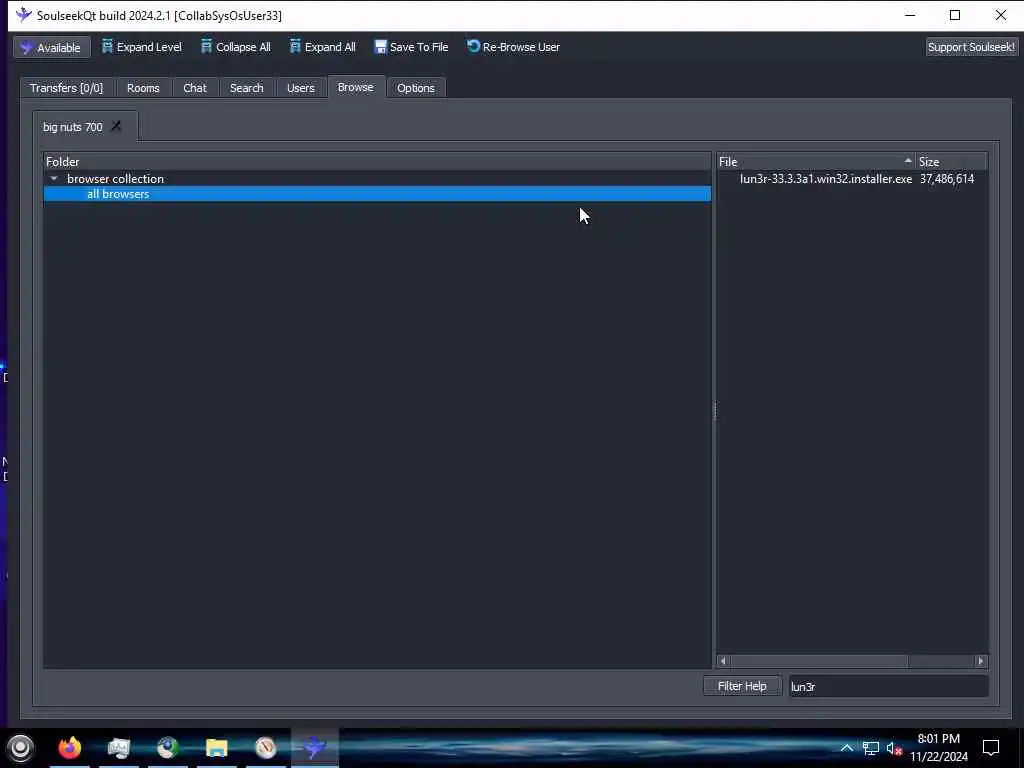Click the size value 37,486,614
The width and height of the screenshot is (1024, 768).
point(947,178)
